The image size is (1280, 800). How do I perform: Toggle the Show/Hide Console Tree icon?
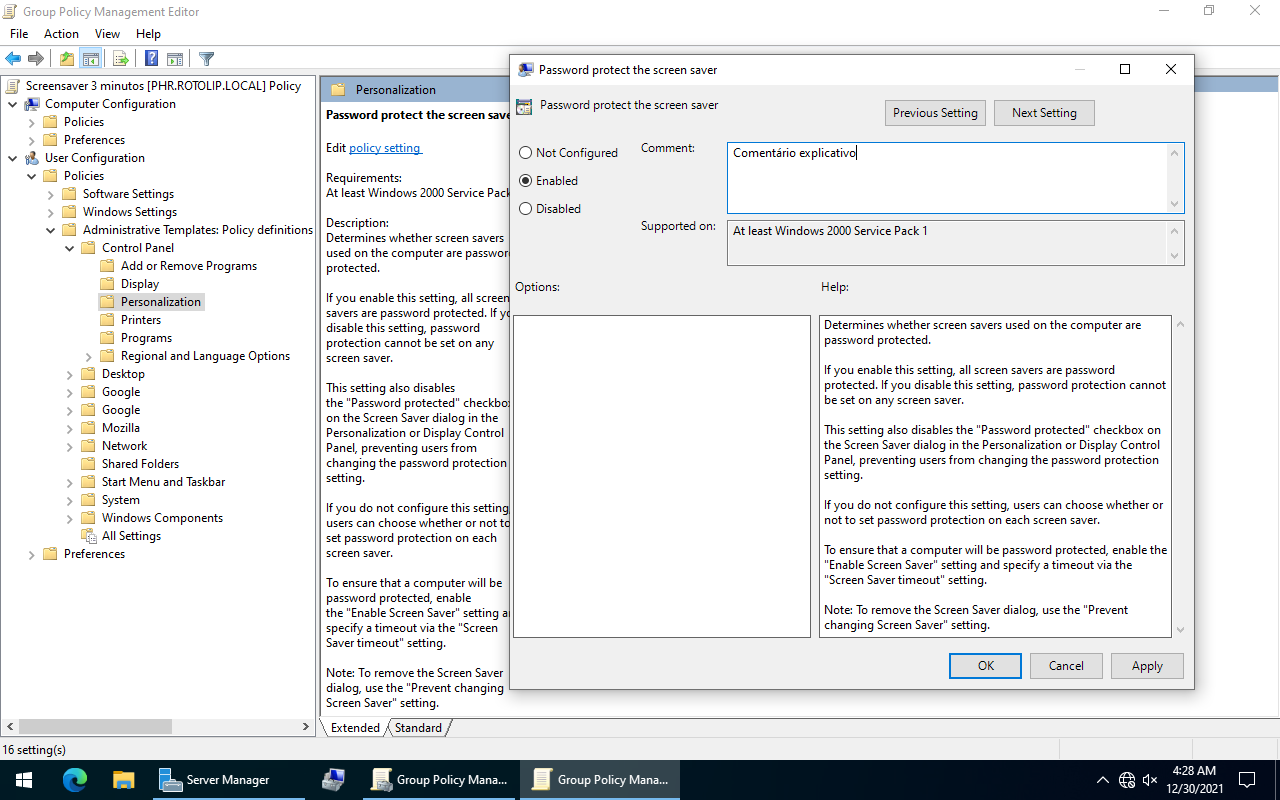(91, 59)
